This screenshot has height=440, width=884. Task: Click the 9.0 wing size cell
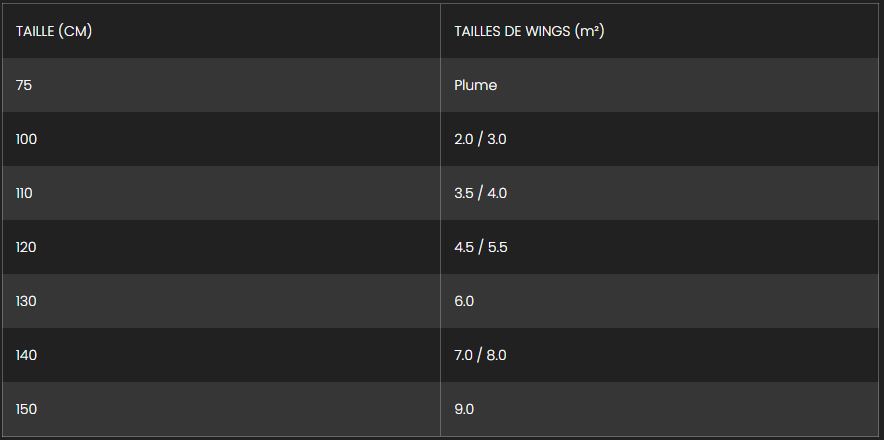464,409
